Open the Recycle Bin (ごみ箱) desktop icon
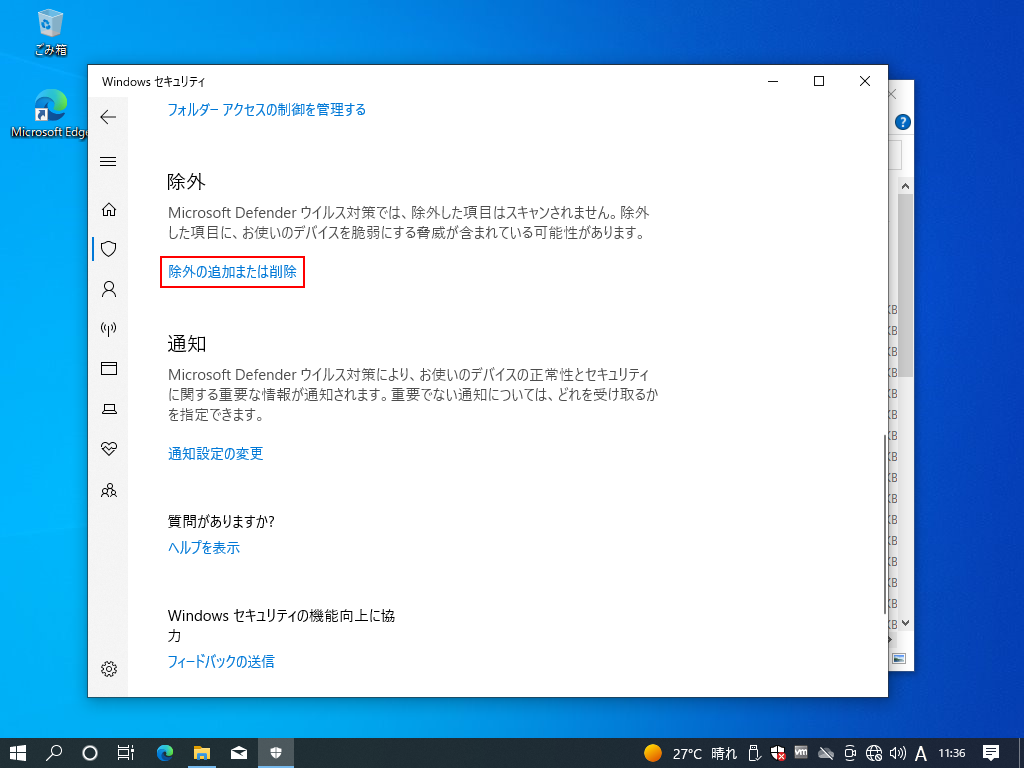 click(x=50, y=32)
